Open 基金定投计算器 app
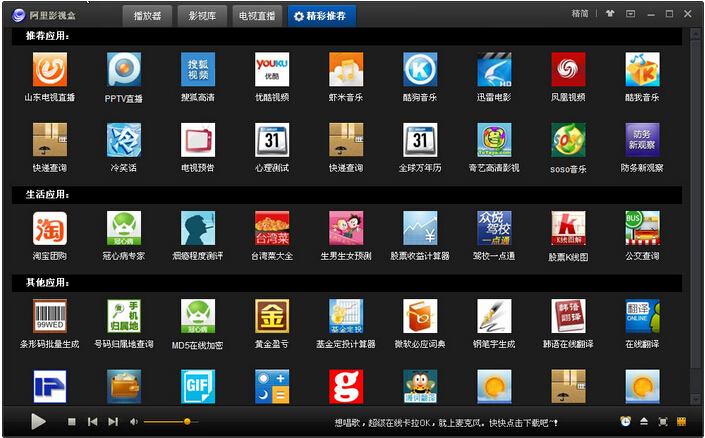Viewport: 705px width, 438px height. (346, 316)
